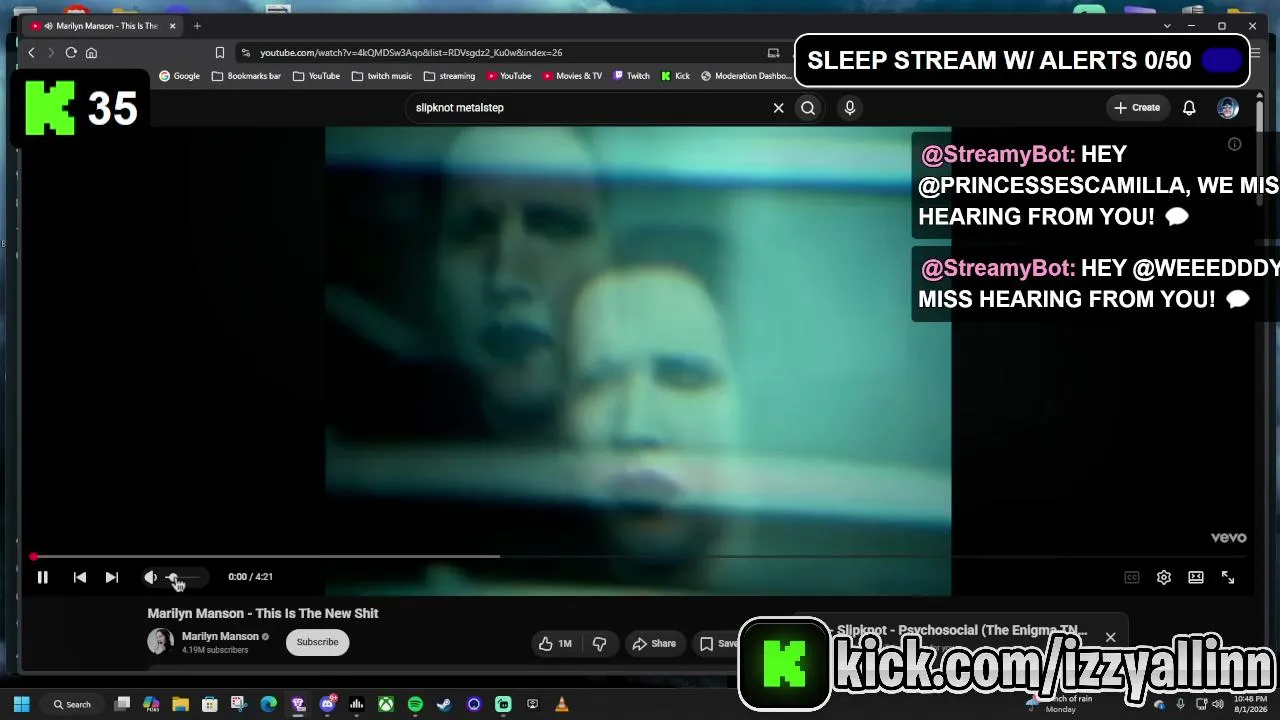Screen dimensions: 1280x720
Task: Open the YouTube Create menu
Action: [x=1137, y=108]
